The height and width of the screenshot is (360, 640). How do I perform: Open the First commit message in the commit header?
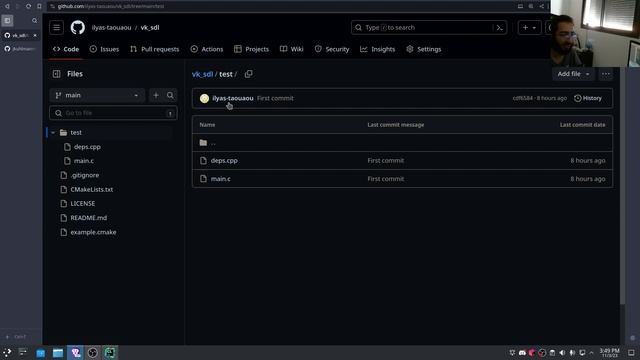click(x=275, y=98)
